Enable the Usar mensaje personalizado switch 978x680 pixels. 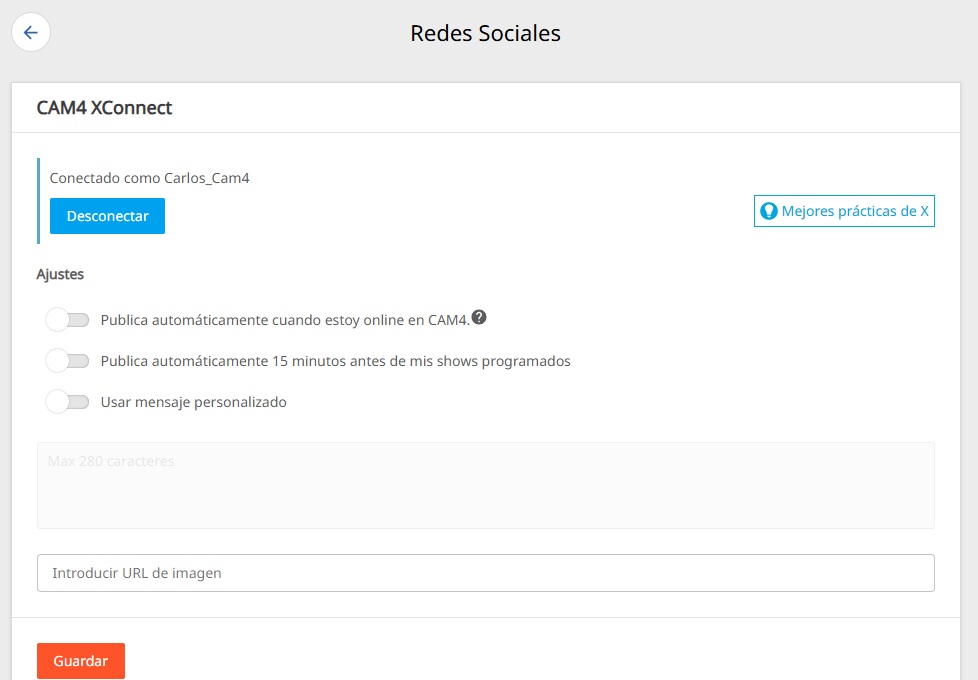coord(67,402)
